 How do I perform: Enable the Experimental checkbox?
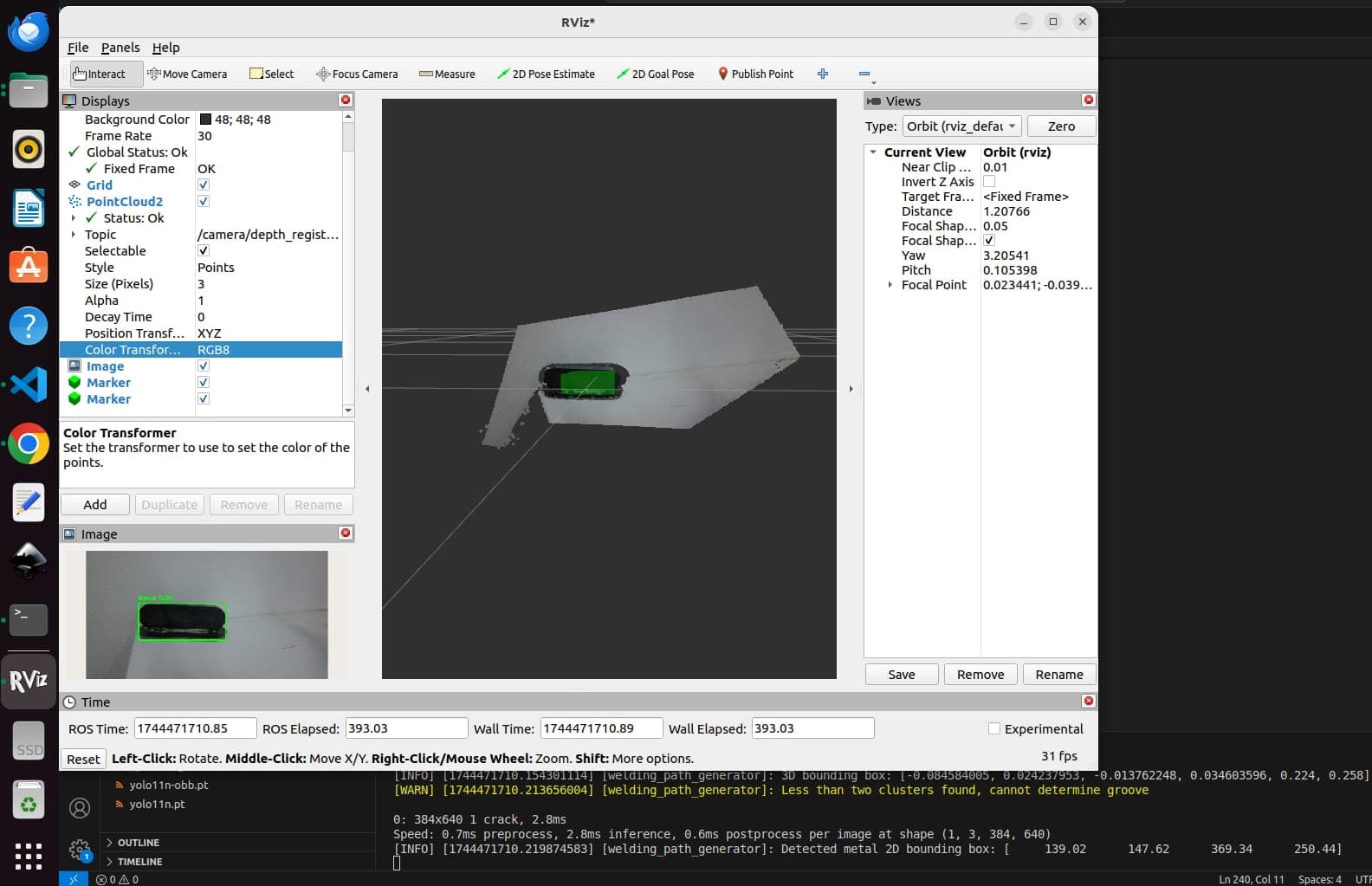tap(994, 728)
